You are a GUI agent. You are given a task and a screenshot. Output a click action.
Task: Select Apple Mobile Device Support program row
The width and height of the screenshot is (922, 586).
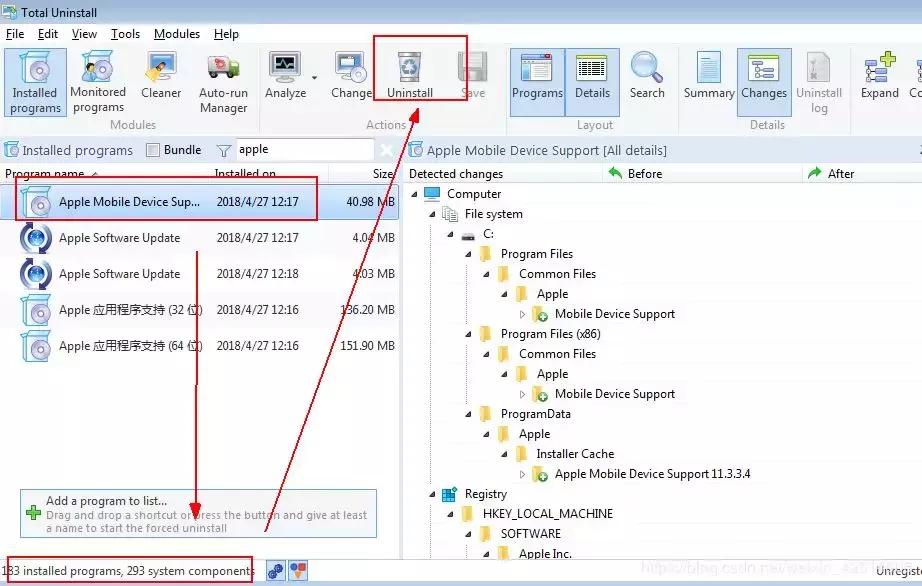coord(199,202)
